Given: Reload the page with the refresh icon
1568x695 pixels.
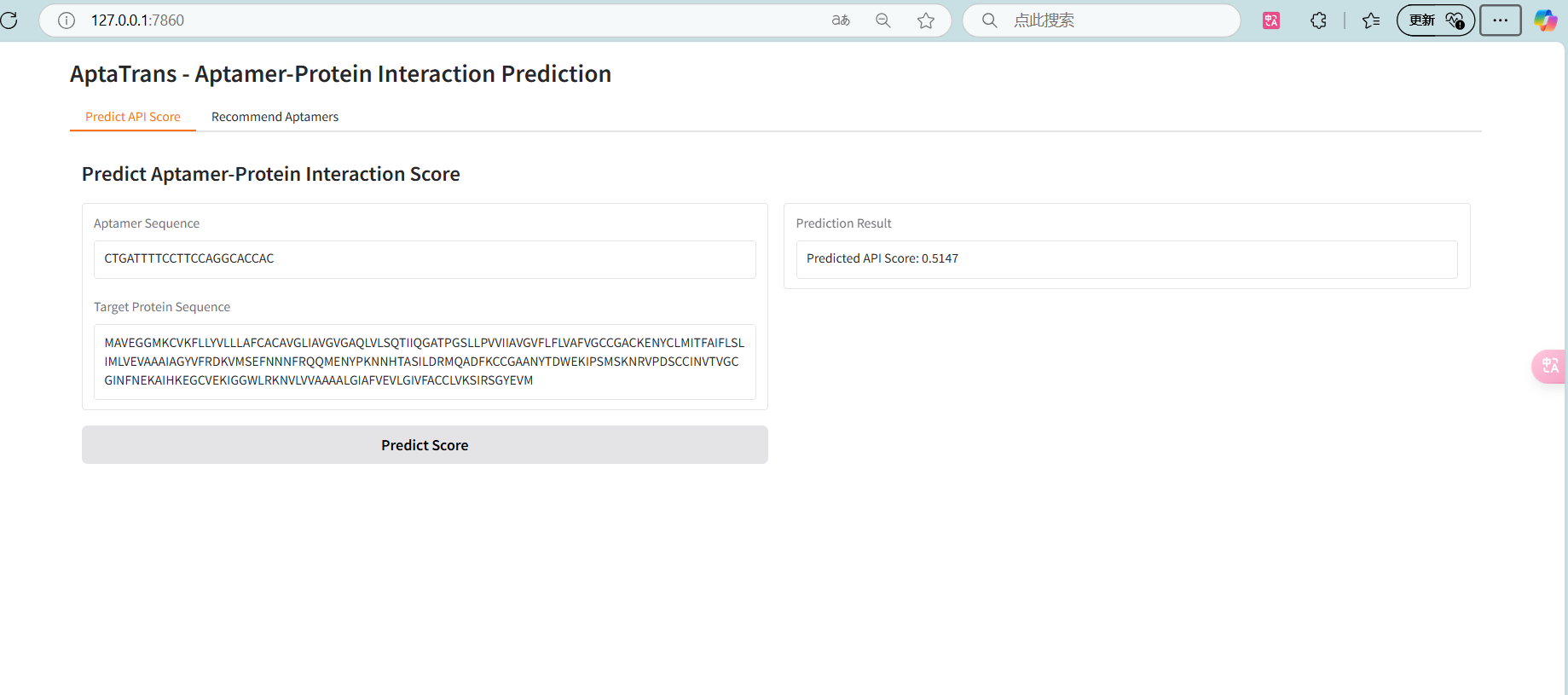Looking at the screenshot, I should coord(9,20).
